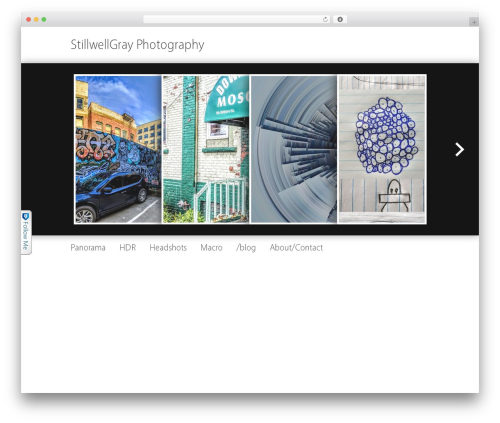Click the download icon beside address bar
The width and height of the screenshot is (500, 423).
point(340,20)
